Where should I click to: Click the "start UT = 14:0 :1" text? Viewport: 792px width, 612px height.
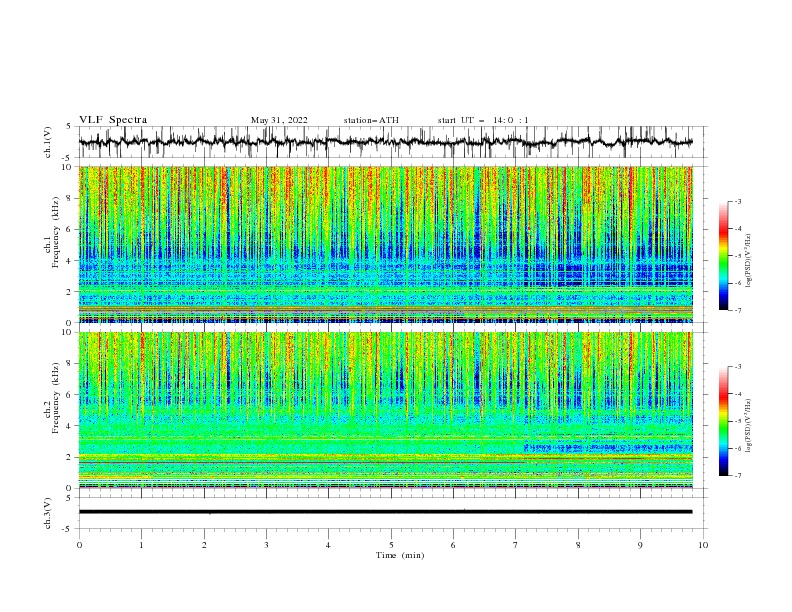tap(483, 120)
